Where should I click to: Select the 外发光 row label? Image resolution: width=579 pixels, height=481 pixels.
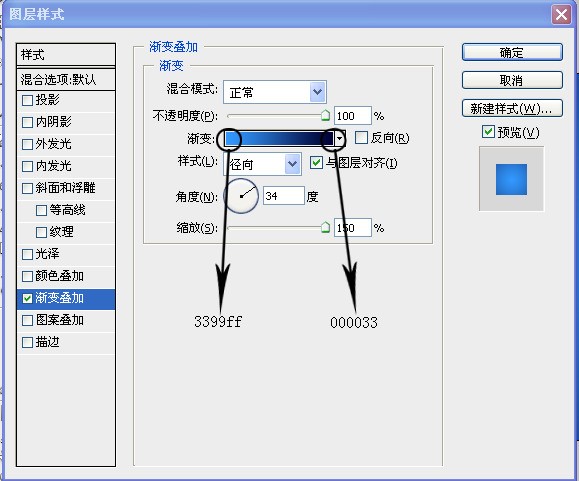(54, 144)
